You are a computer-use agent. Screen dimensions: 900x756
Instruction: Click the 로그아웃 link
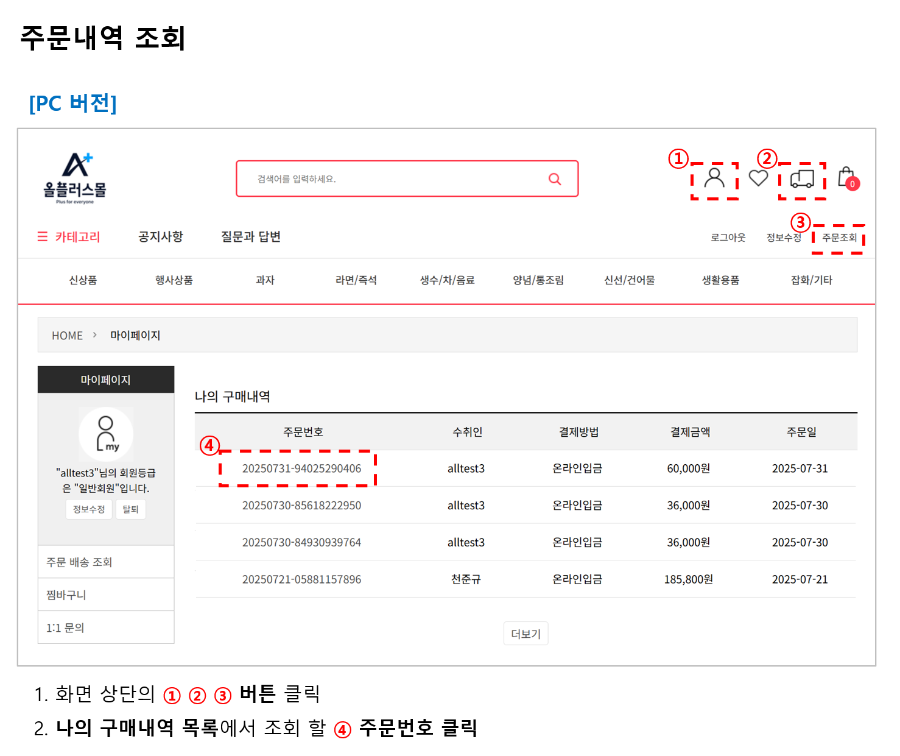pyautogui.click(x=728, y=238)
